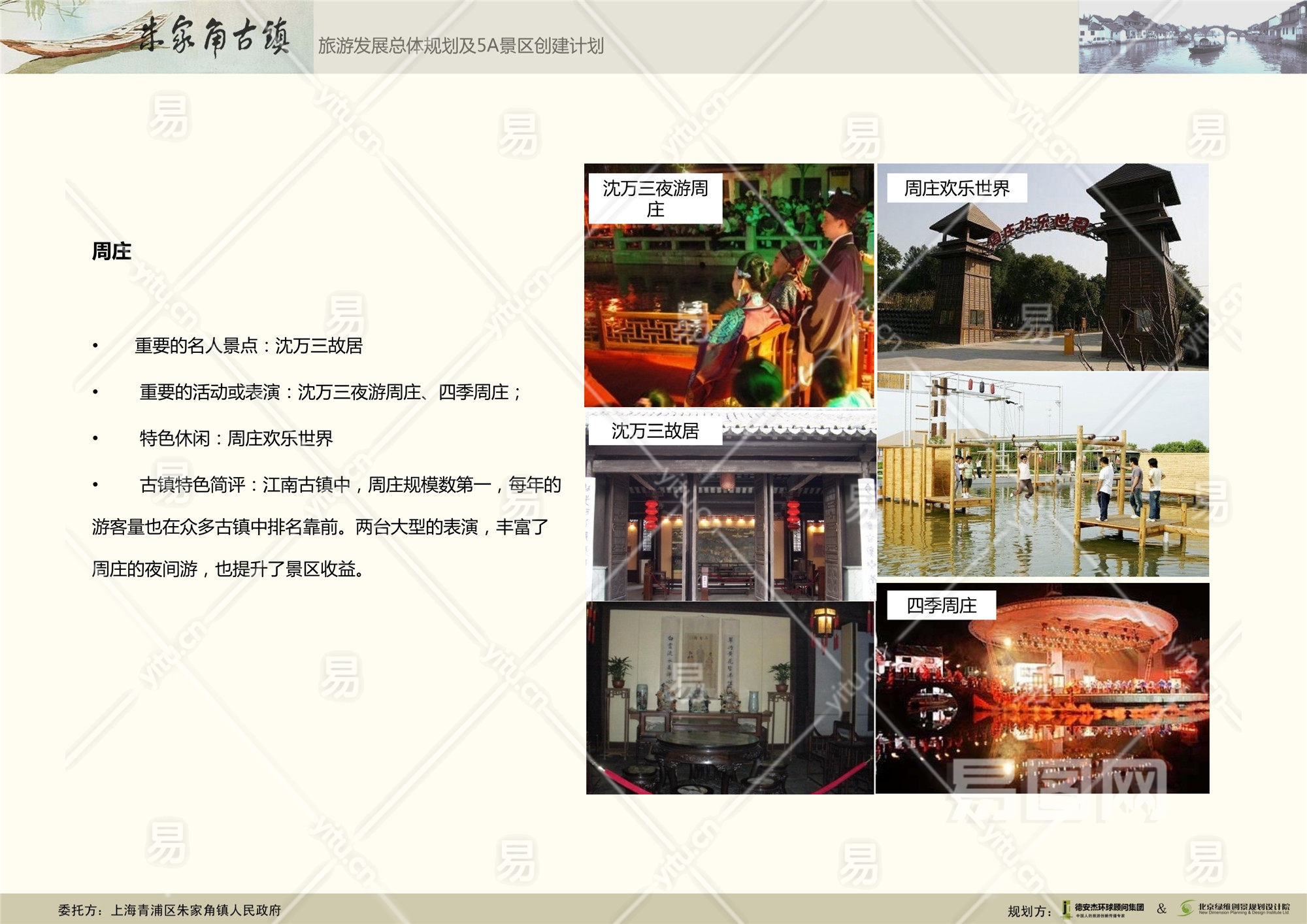Click the ampersand between planner logos
This screenshot has width=1307, height=924.
pos(1161,909)
